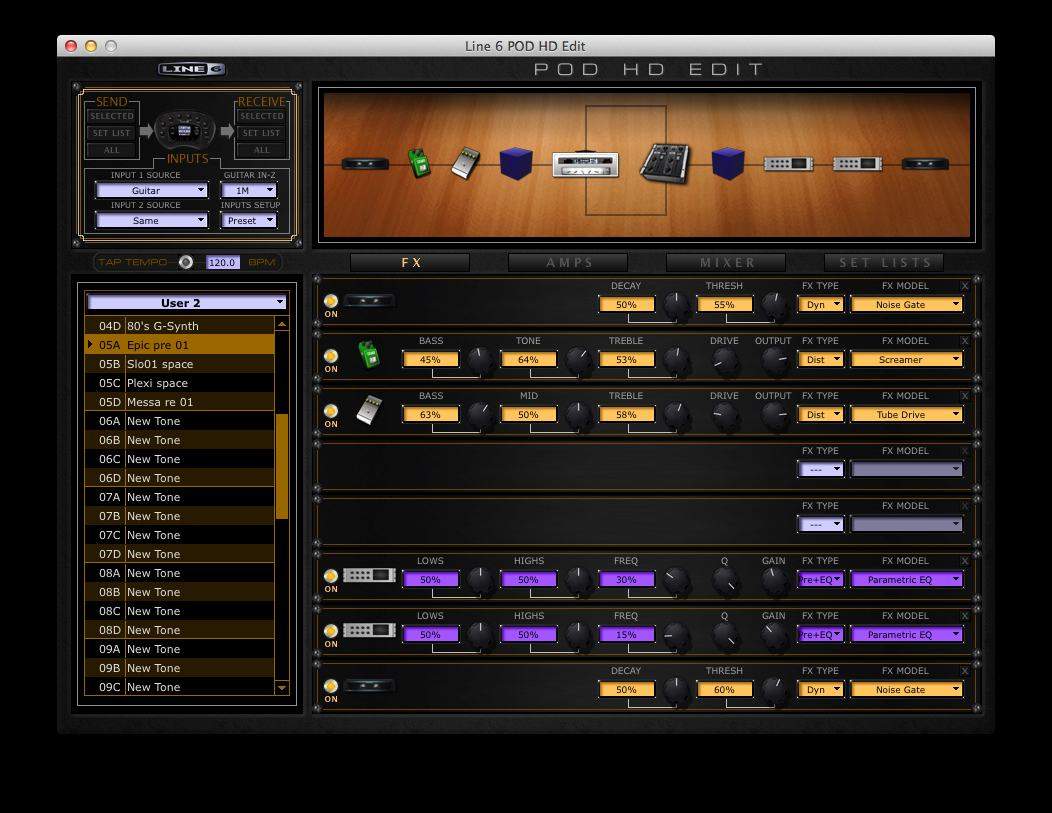The width and height of the screenshot is (1052, 813).
Task: Select the final noise gate block in chain
Action: click(x=925, y=163)
